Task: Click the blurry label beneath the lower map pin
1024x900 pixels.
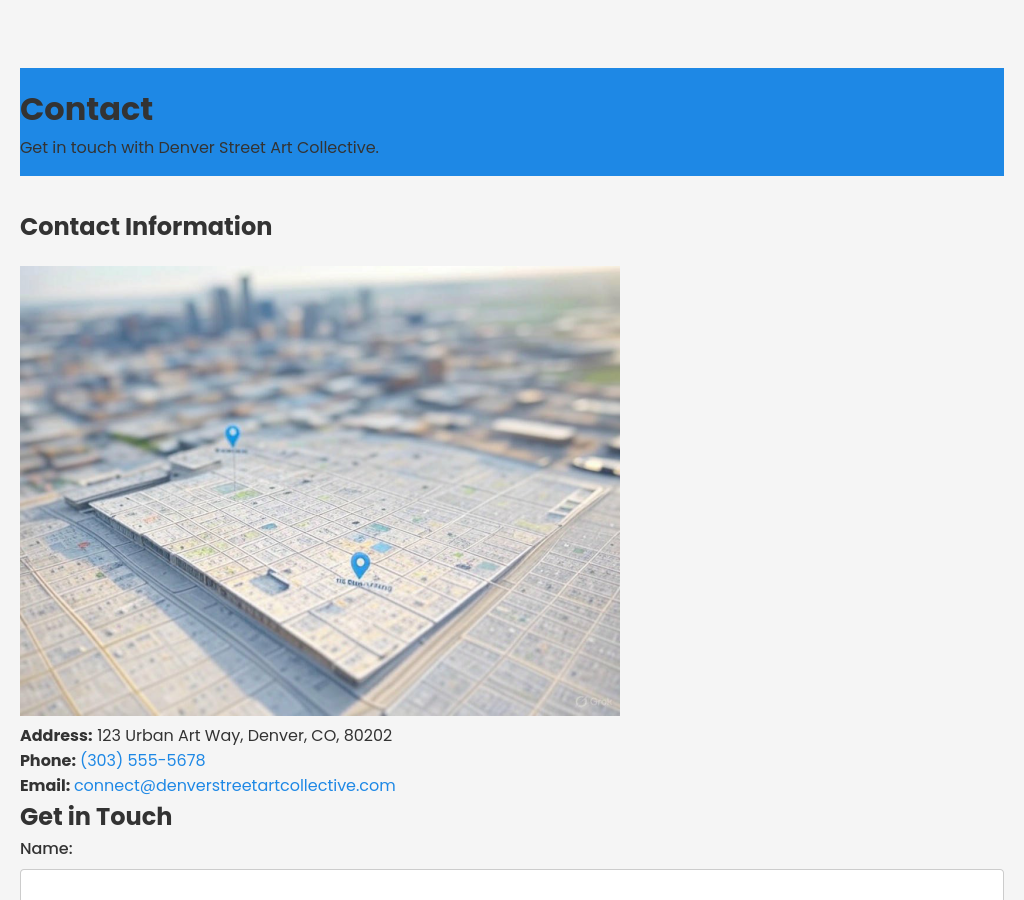Action: (363, 585)
